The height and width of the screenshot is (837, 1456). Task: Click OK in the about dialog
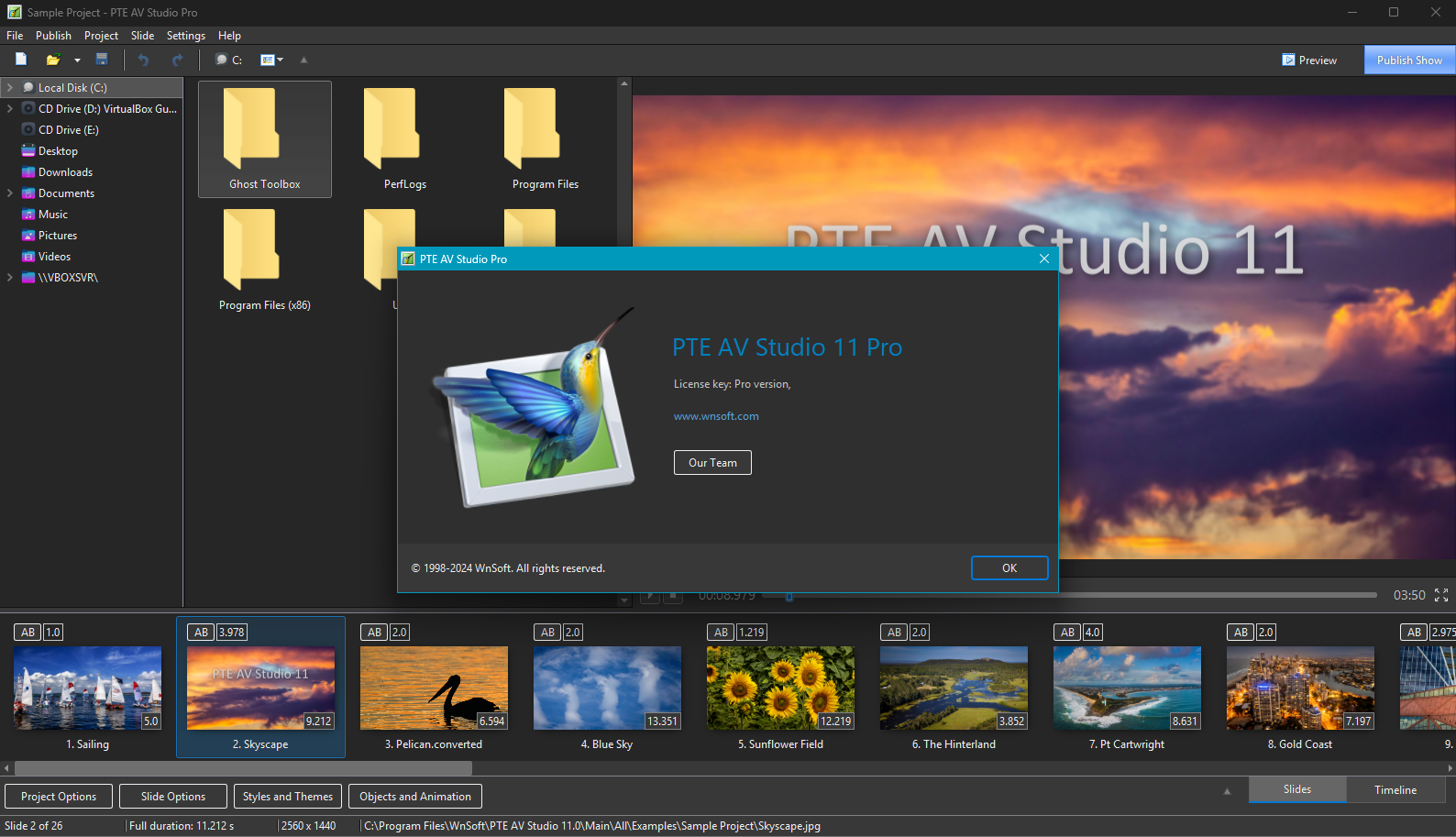[1009, 568]
